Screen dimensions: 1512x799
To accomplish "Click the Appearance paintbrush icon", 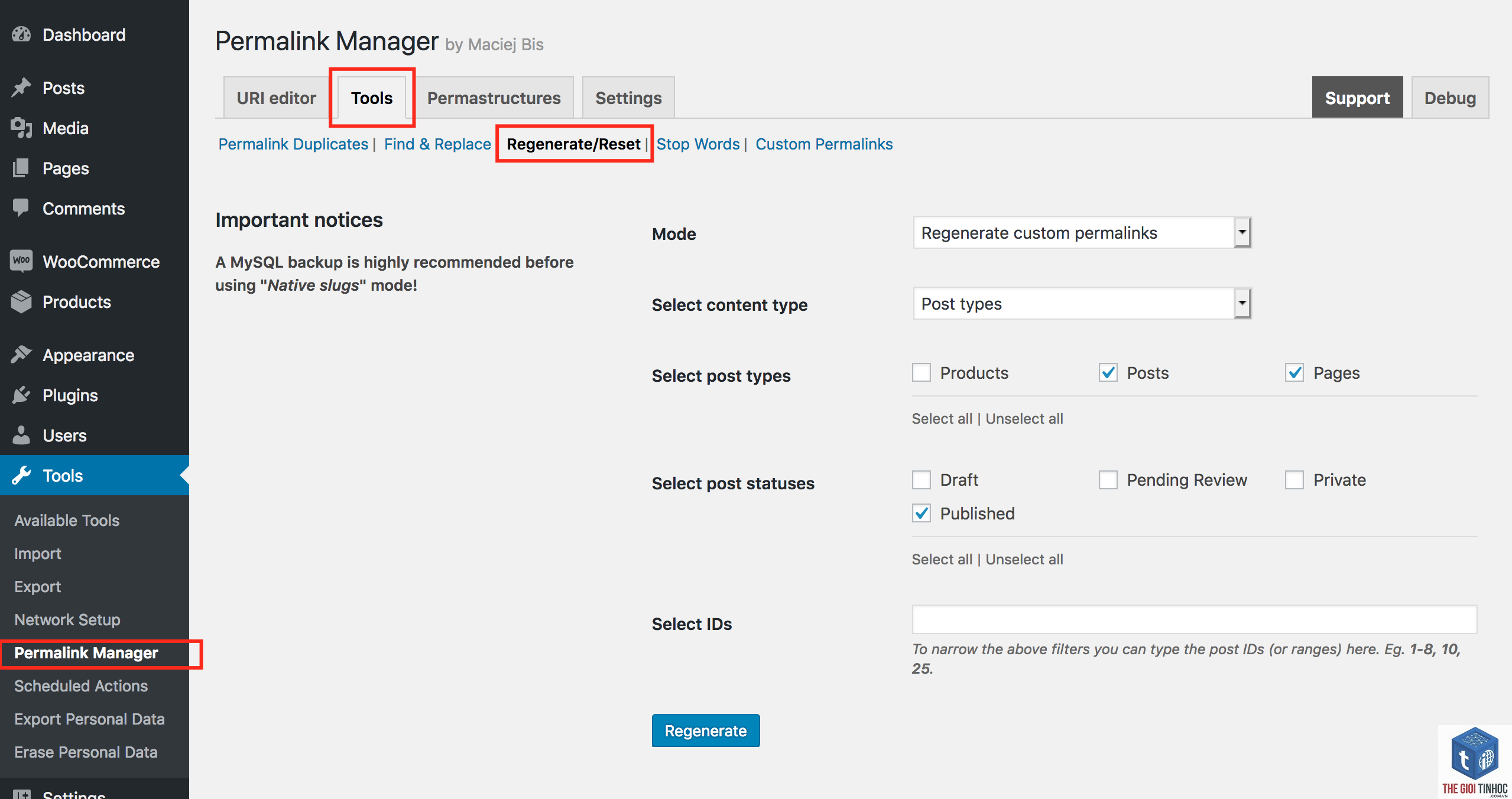I will [x=21, y=355].
